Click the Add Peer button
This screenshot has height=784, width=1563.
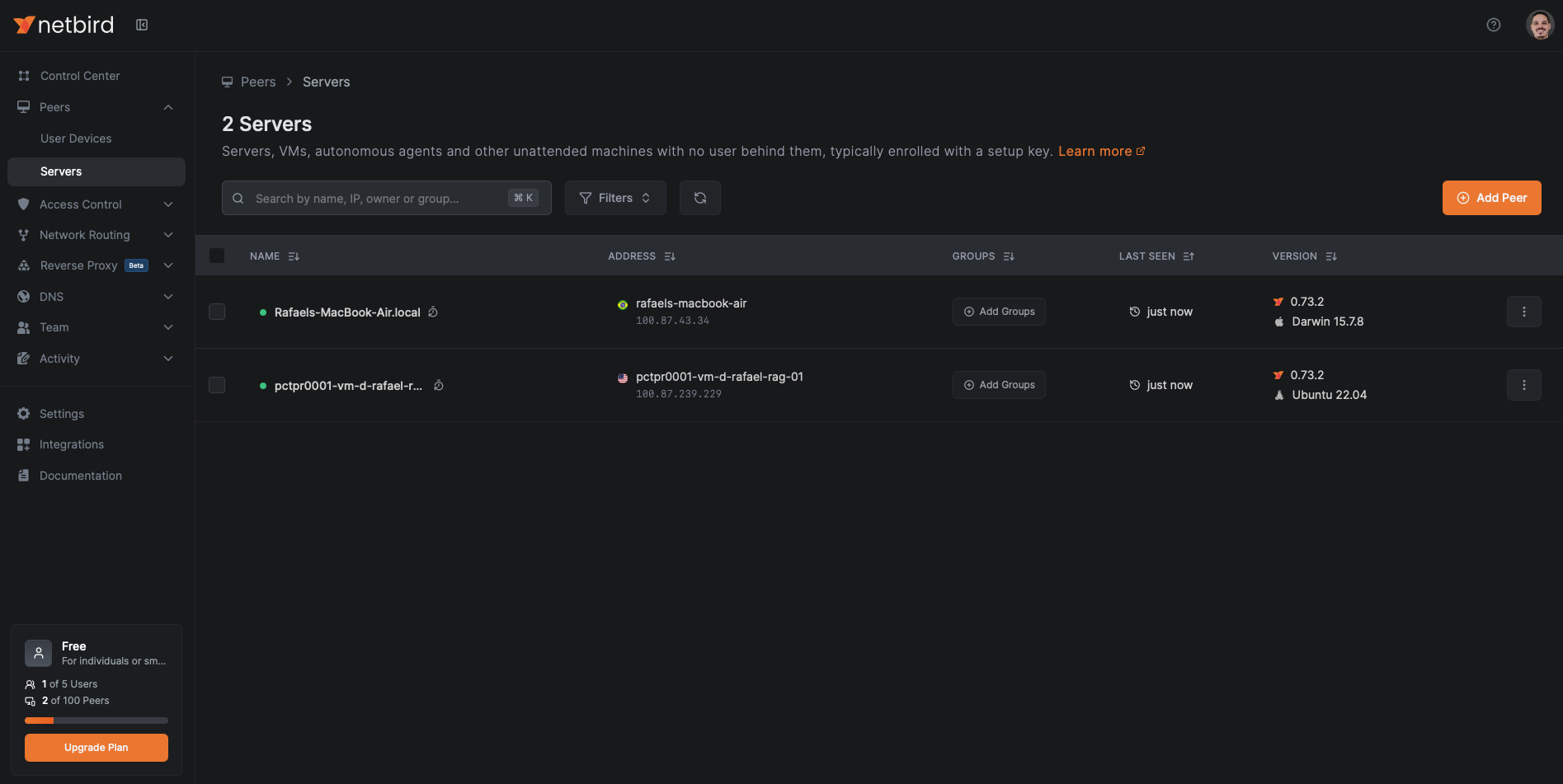[x=1491, y=198]
